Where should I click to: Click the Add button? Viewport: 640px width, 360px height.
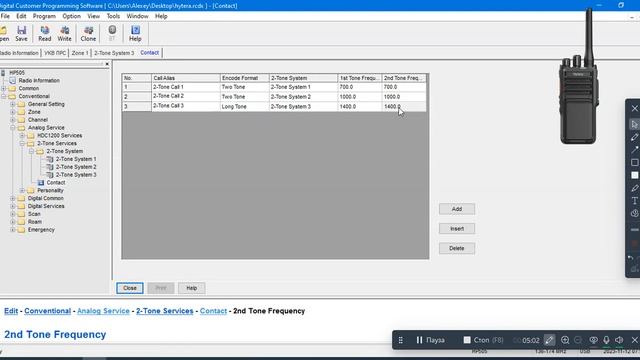(457, 209)
